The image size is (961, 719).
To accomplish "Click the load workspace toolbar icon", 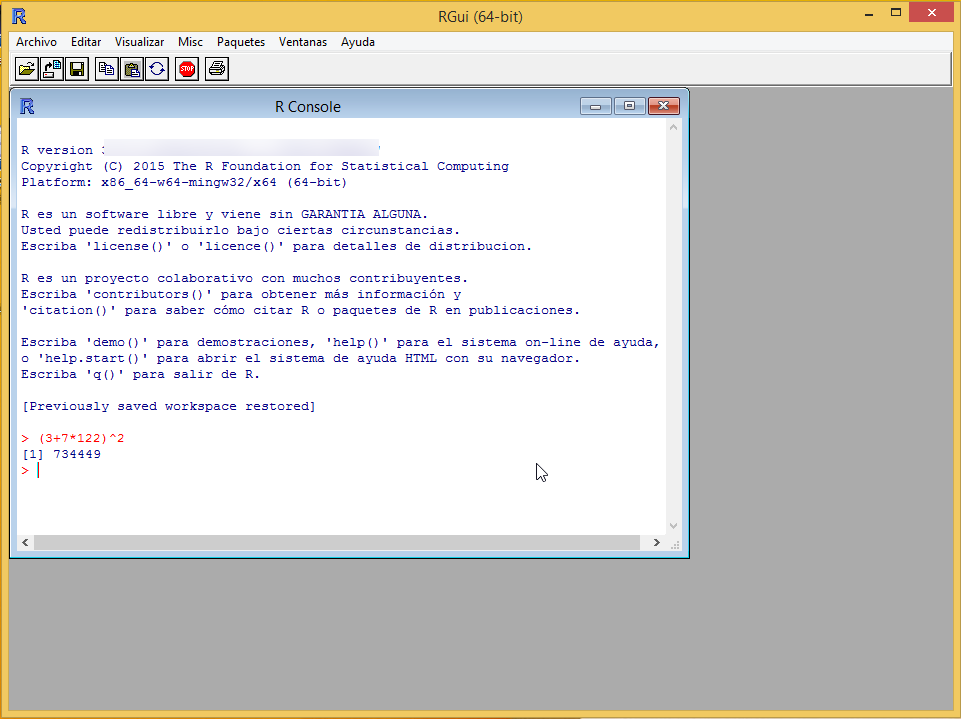I will 51,69.
